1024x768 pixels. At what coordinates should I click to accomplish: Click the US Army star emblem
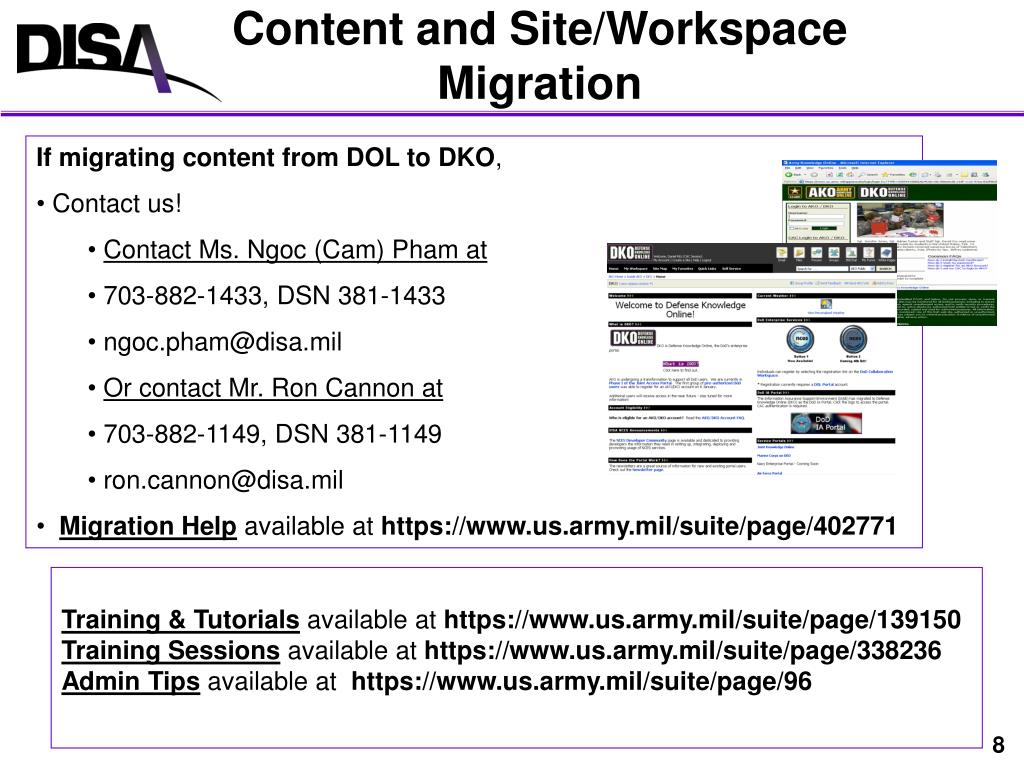794,192
